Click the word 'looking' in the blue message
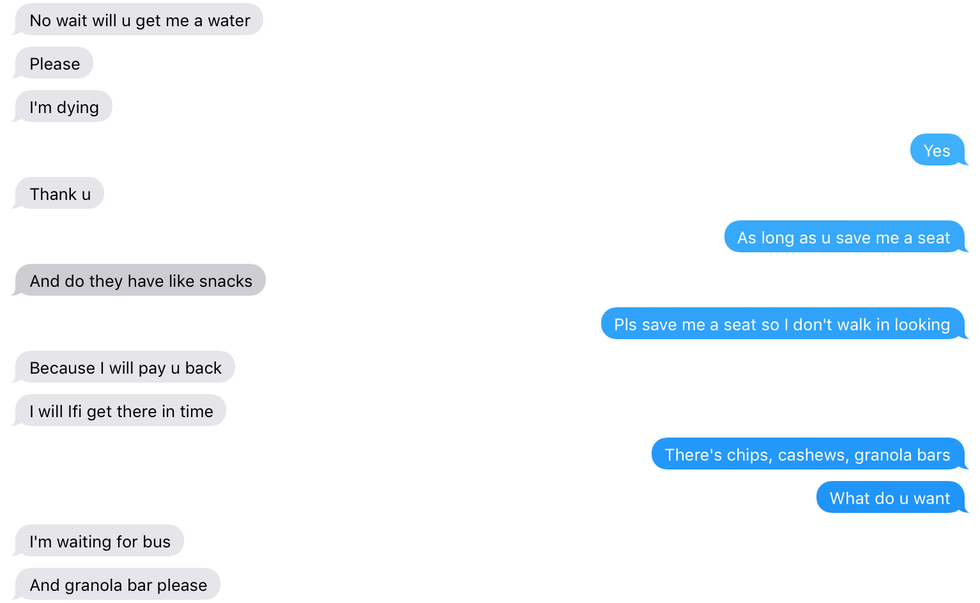Screen dimensions: 980x603 point(922,326)
